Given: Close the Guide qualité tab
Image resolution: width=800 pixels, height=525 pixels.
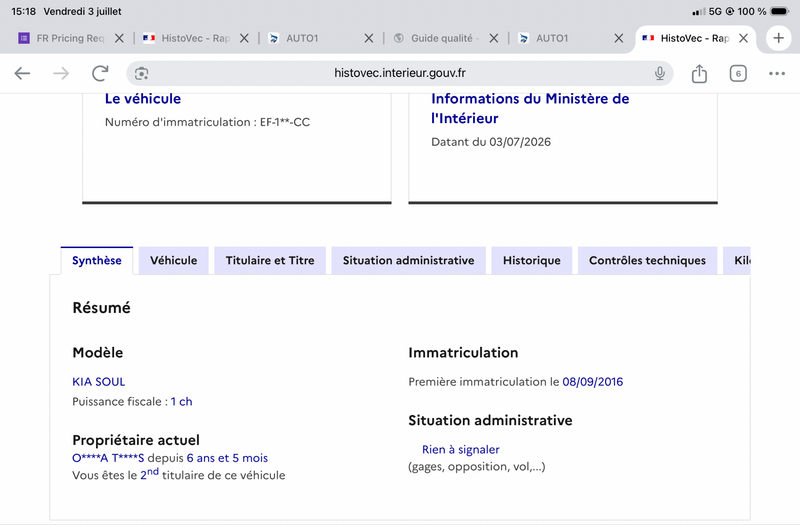Looking at the screenshot, I should 493,38.
